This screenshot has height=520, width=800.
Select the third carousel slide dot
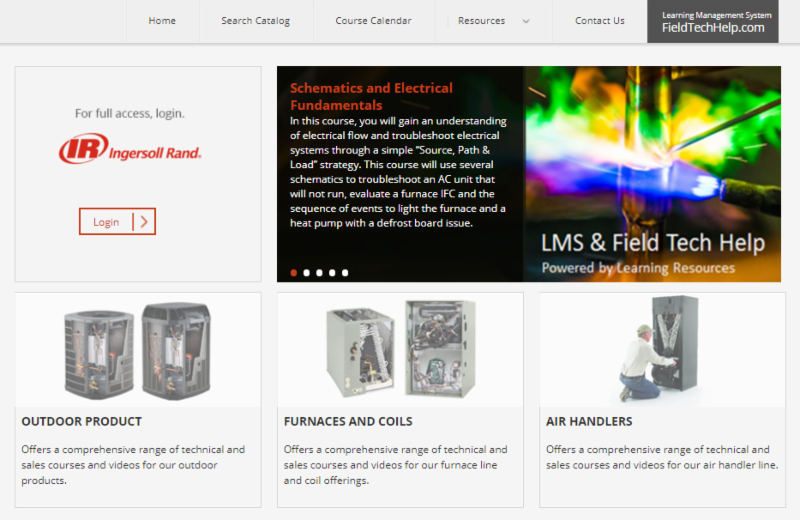pyautogui.click(x=319, y=273)
